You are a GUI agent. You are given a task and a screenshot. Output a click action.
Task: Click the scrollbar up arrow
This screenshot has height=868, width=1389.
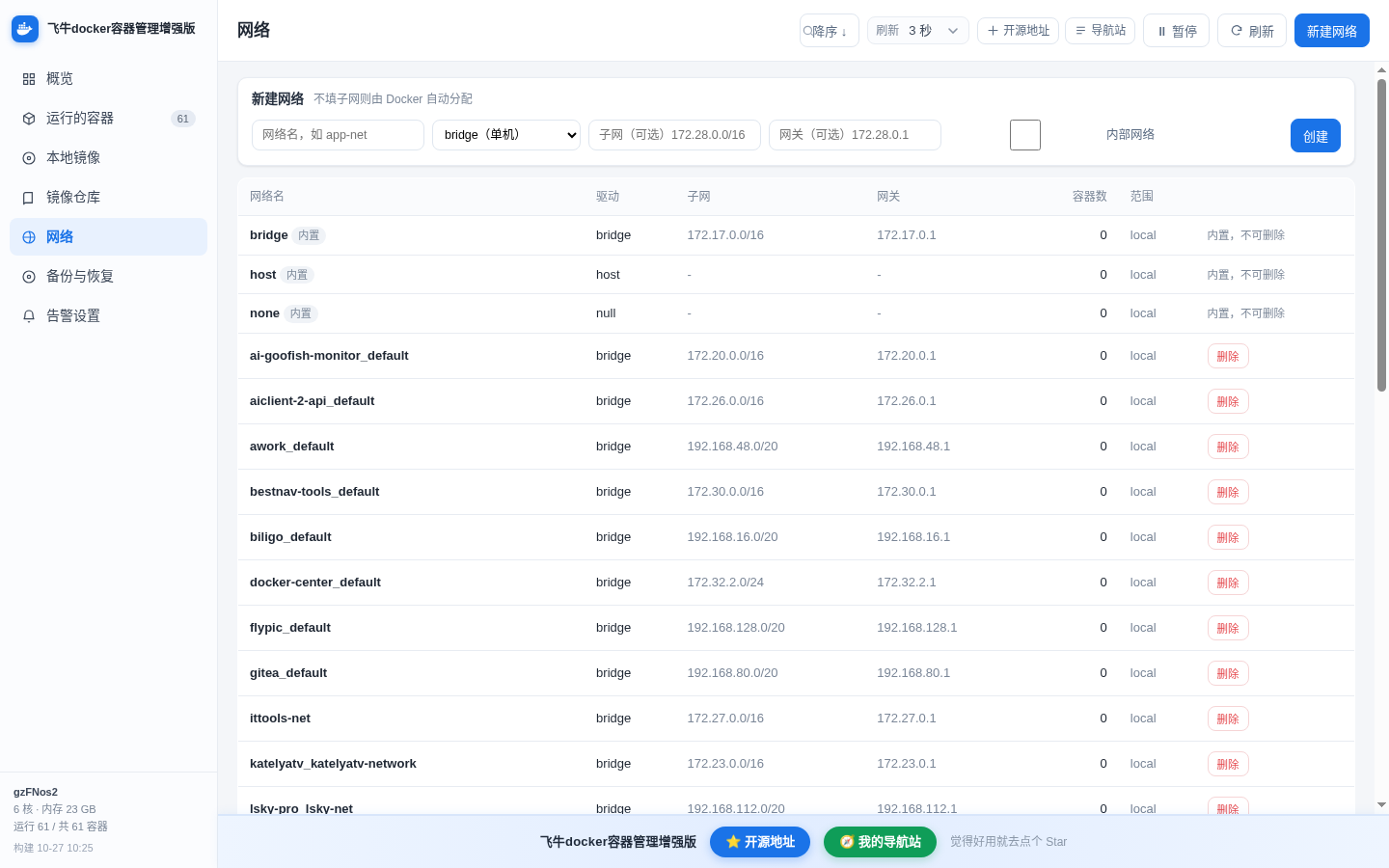[1381, 69]
